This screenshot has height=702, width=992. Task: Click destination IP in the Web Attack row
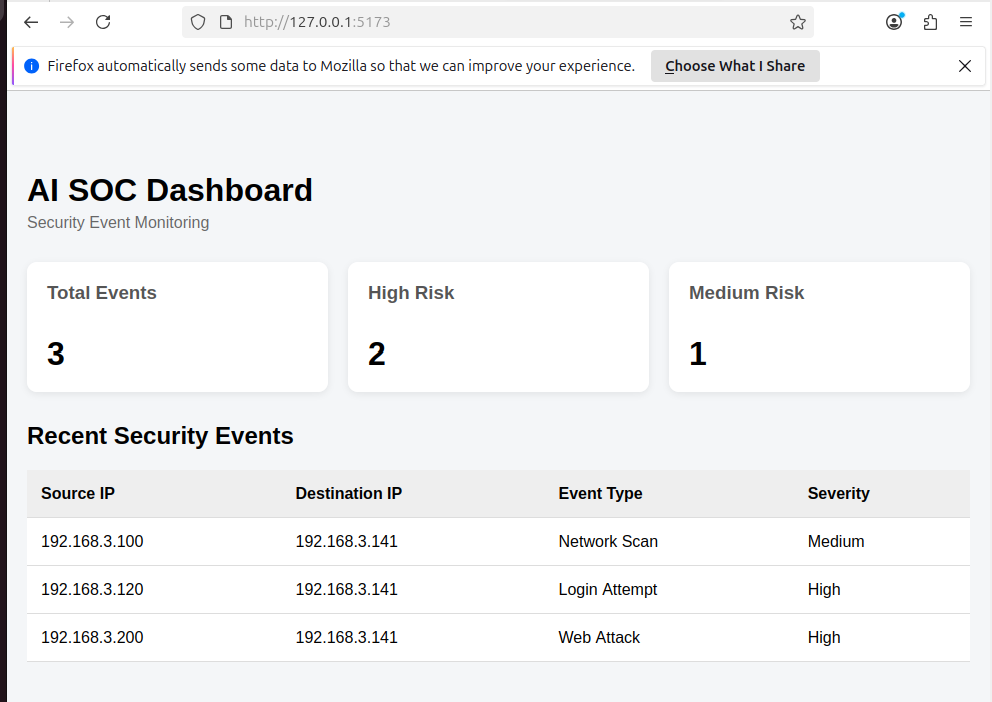[x=347, y=637]
